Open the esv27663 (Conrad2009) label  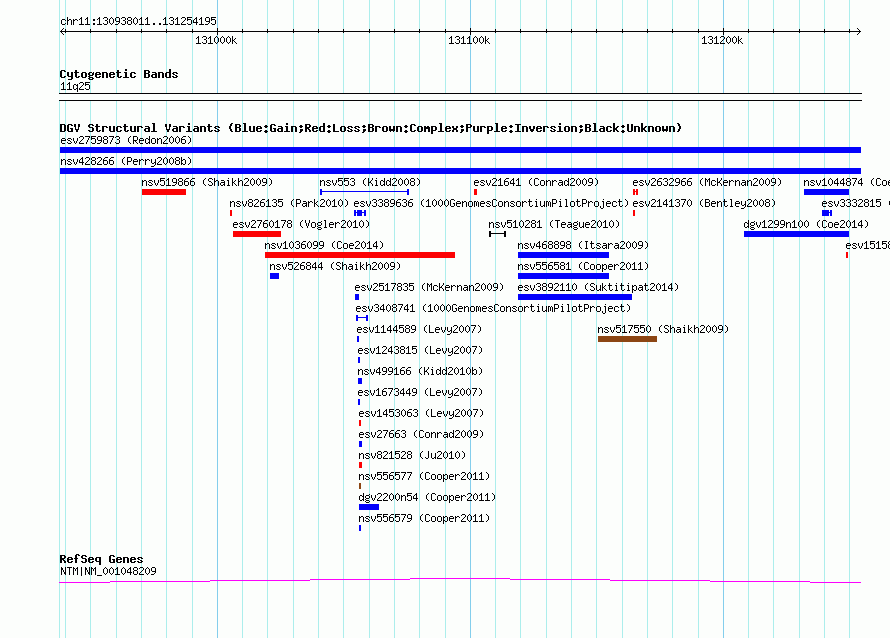coord(421,434)
